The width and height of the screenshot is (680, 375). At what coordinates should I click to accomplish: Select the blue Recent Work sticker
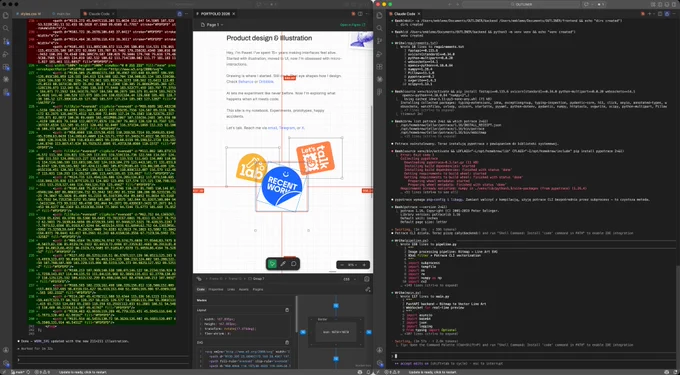(282, 187)
